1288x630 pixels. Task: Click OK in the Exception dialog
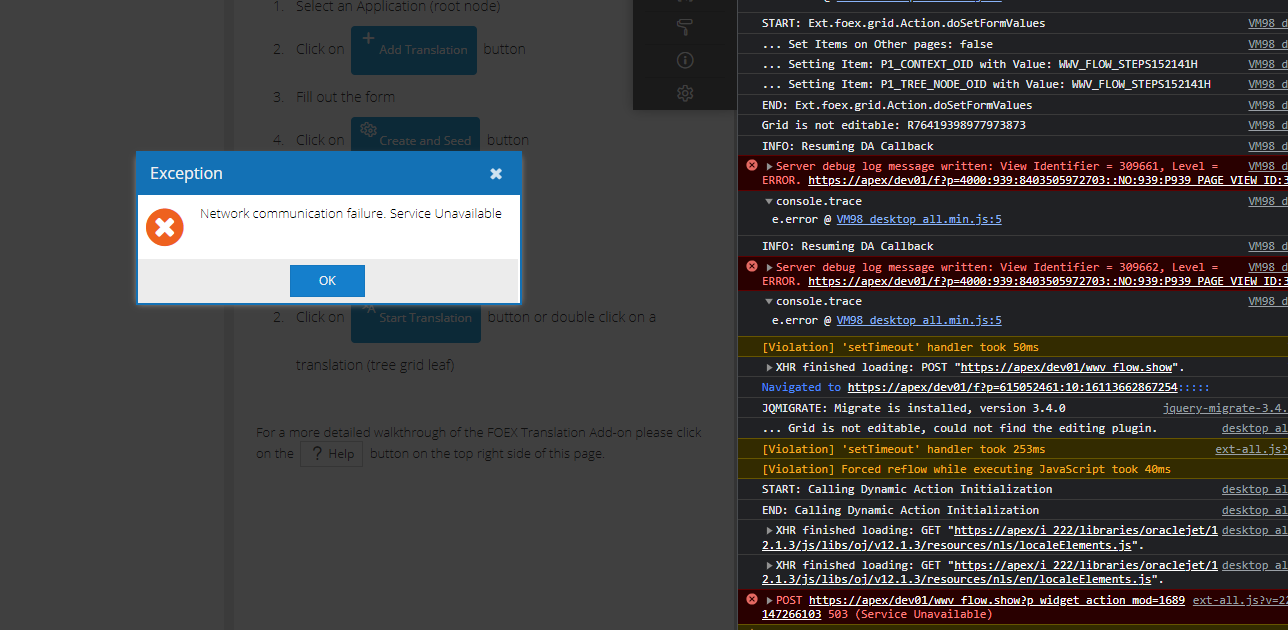pyautogui.click(x=327, y=281)
